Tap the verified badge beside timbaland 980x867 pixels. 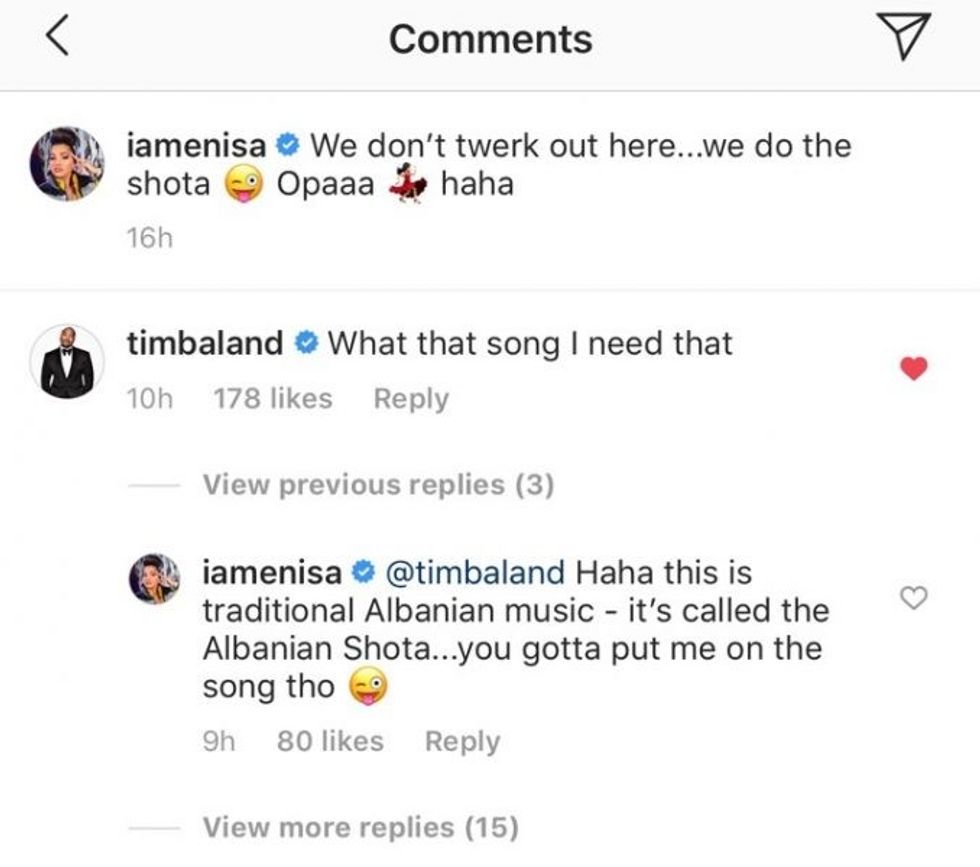[x=307, y=344]
